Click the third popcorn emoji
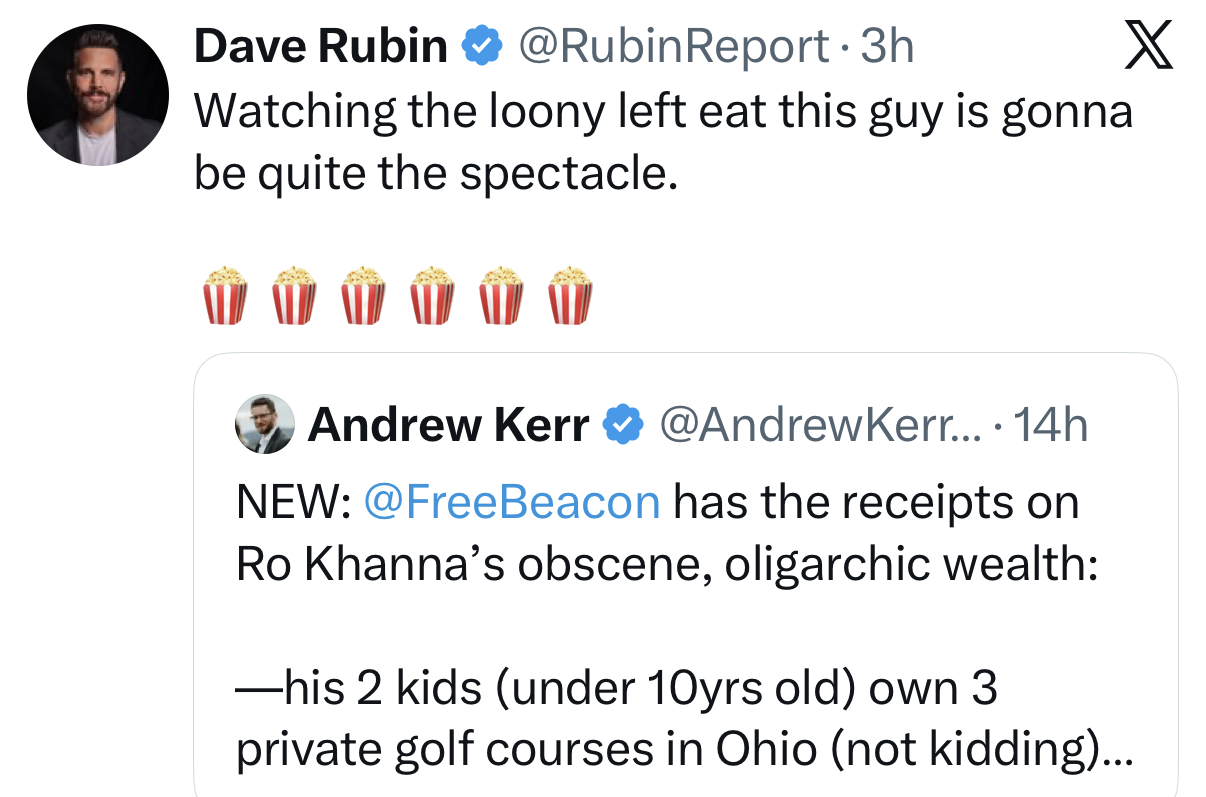Screen dimensions: 1206x797 click(x=363, y=295)
